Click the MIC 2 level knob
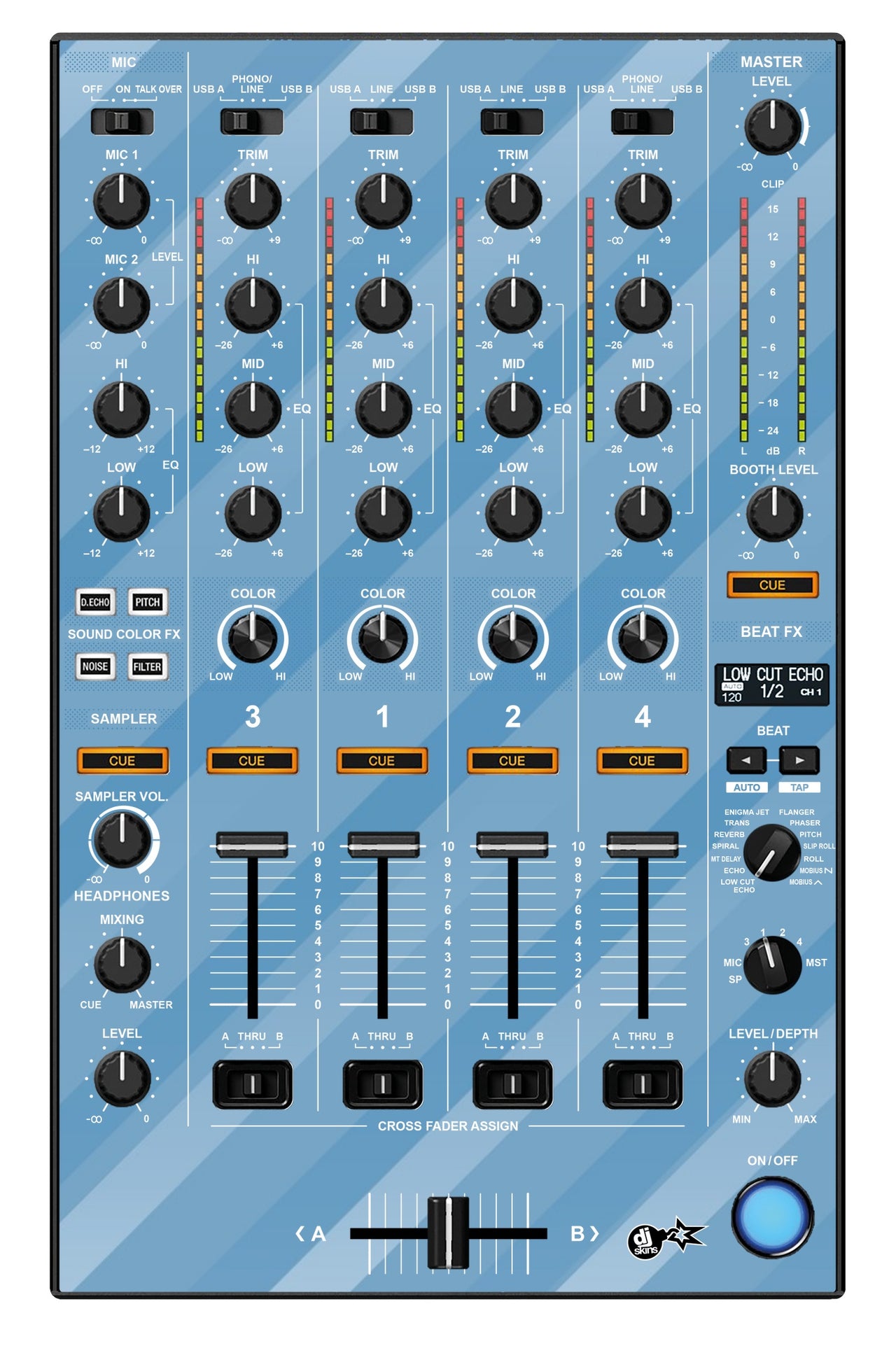The width and height of the screenshot is (896, 1346). pyautogui.click(x=122, y=305)
